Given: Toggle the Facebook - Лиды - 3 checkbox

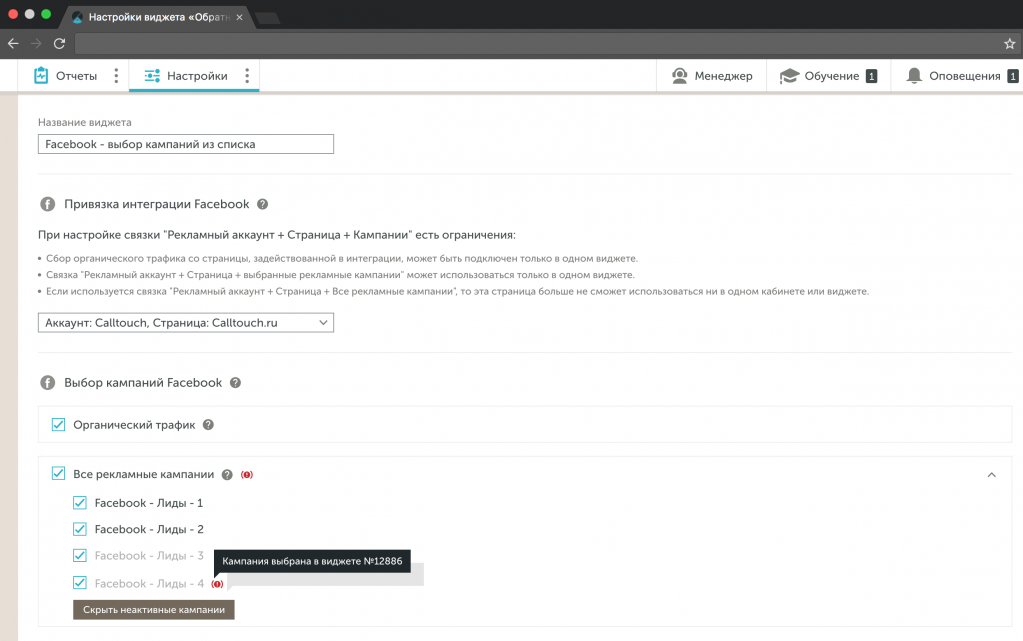Looking at the screenshot, I should point(80,555).
